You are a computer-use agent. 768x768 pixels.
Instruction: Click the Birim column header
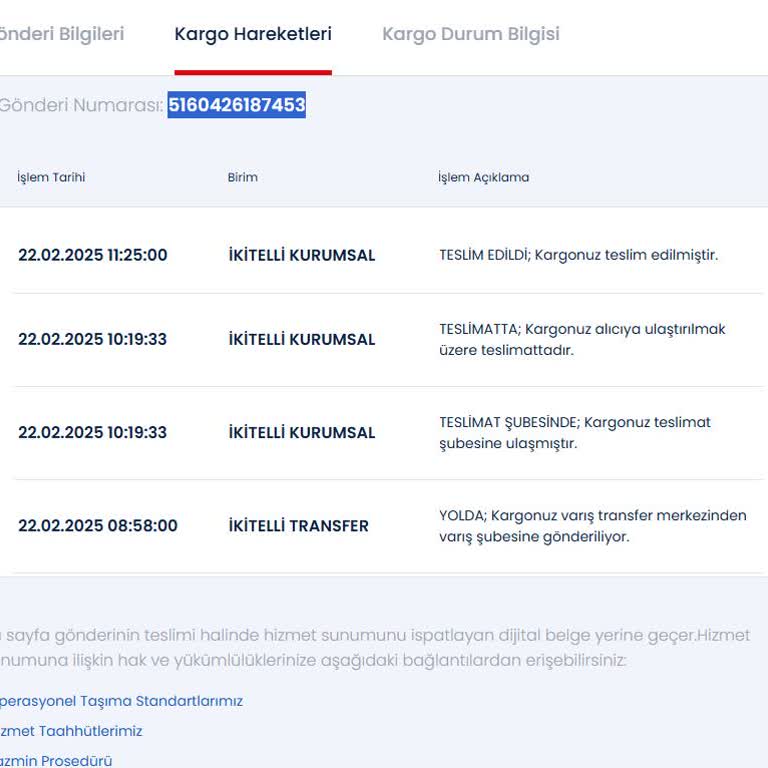(x=242, y=177)
